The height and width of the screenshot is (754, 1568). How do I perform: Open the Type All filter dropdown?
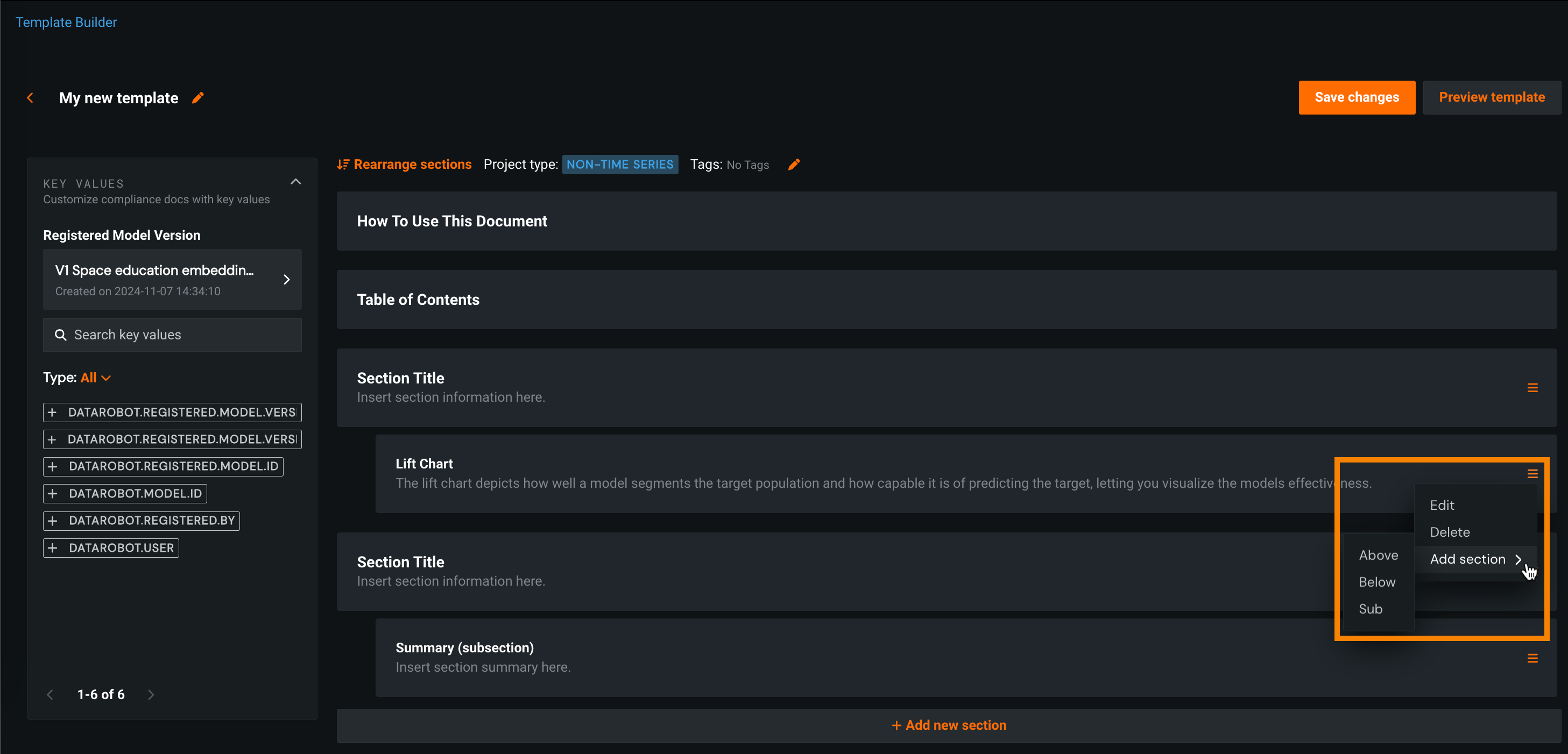[96, 378]
